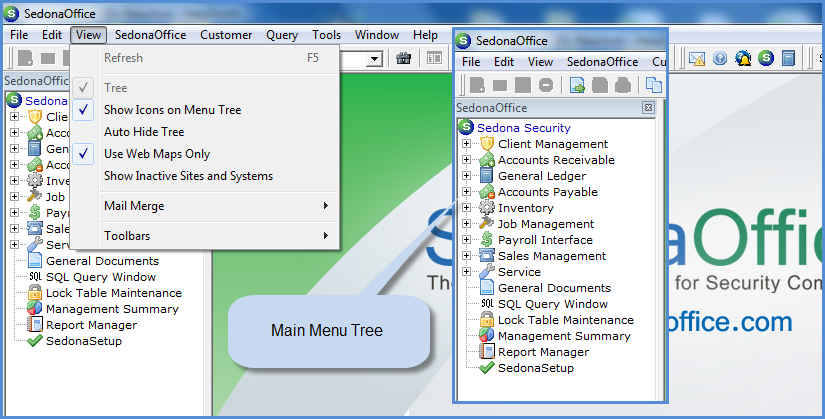Expand Service node in inset tree
This screenshot has width=825, height=419.
466,272
